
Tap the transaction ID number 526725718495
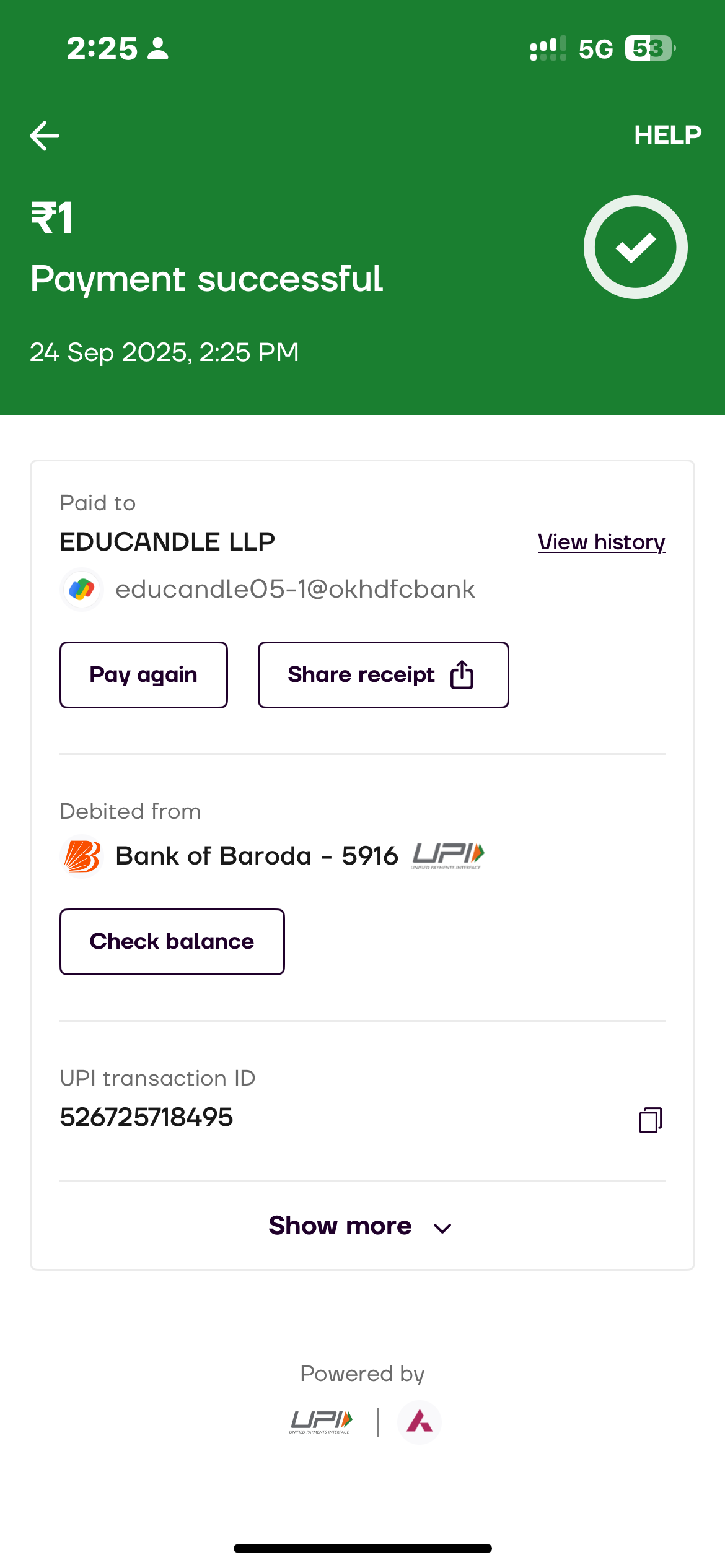pyautogui.click(x=147, y=1118)
